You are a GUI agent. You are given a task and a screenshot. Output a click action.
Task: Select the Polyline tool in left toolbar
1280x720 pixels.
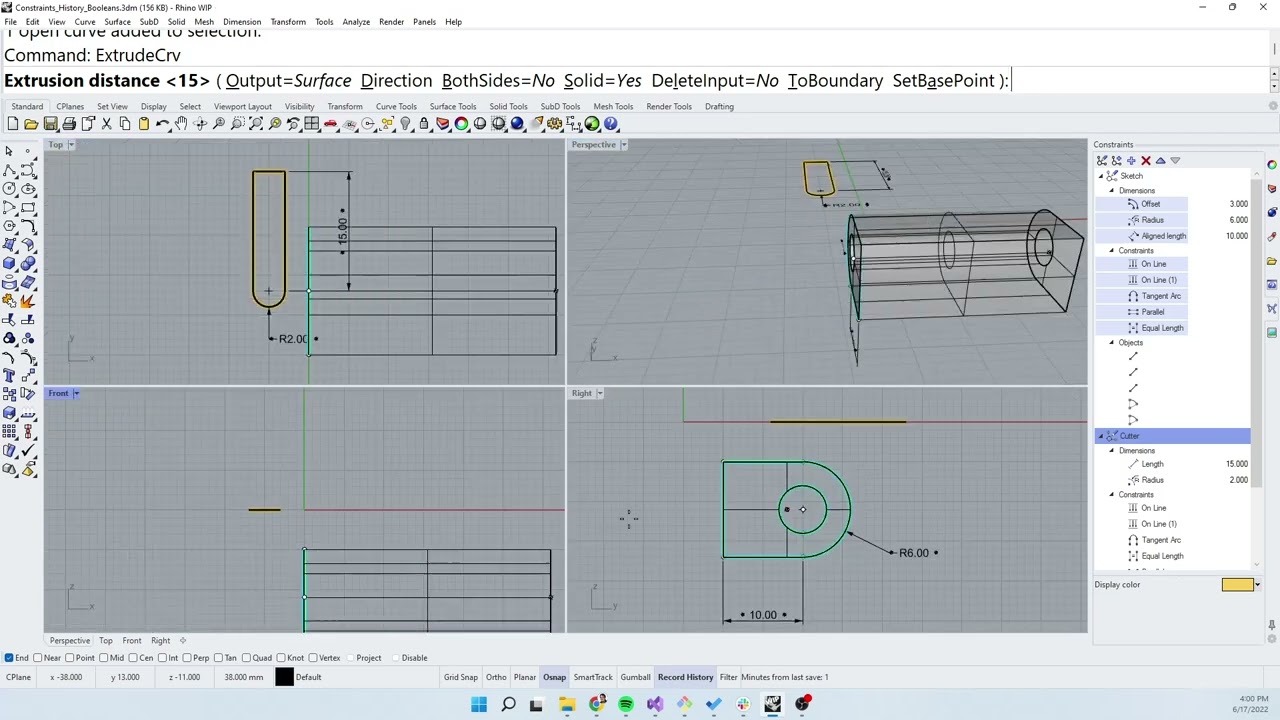pyautogui.click(x=9, y=170)
